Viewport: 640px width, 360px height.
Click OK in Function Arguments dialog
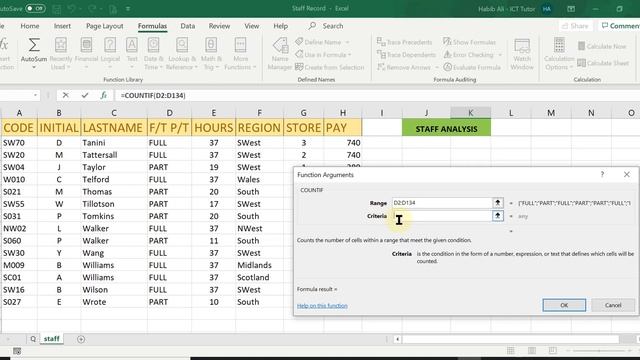(564, 305)
